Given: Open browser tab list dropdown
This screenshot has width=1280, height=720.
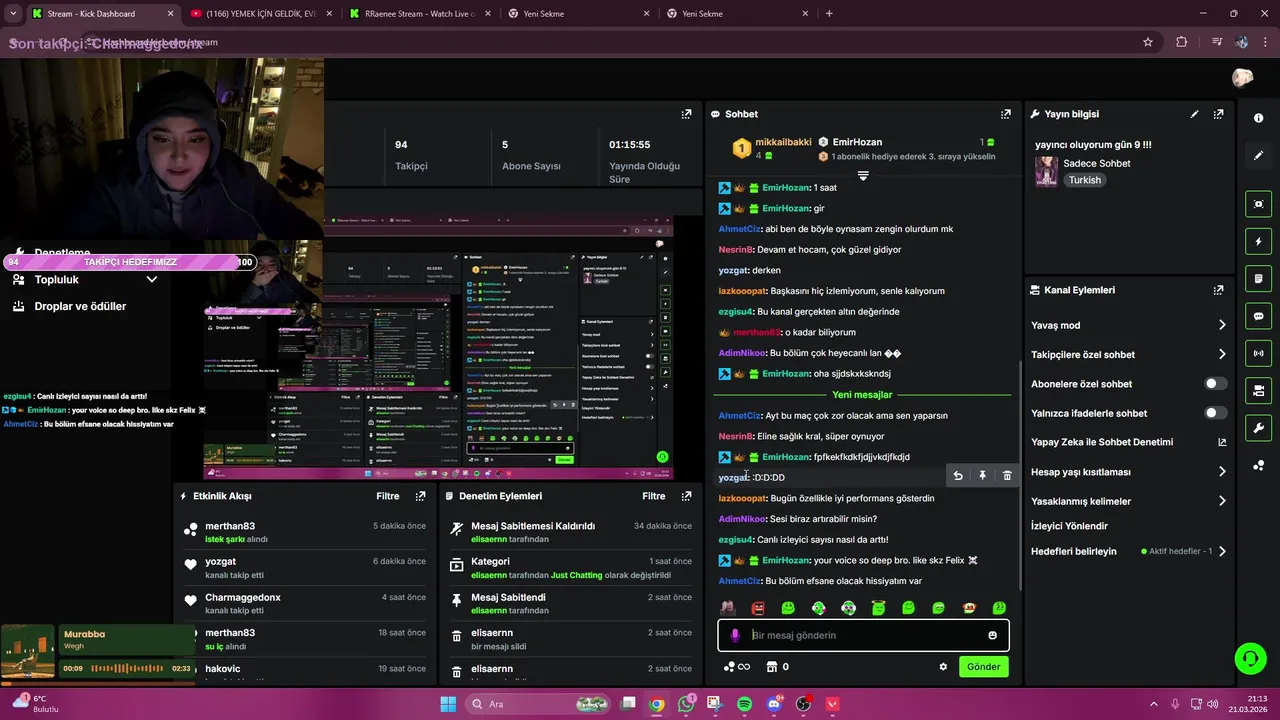Looking at the screenshot, I should coord(13,14).
